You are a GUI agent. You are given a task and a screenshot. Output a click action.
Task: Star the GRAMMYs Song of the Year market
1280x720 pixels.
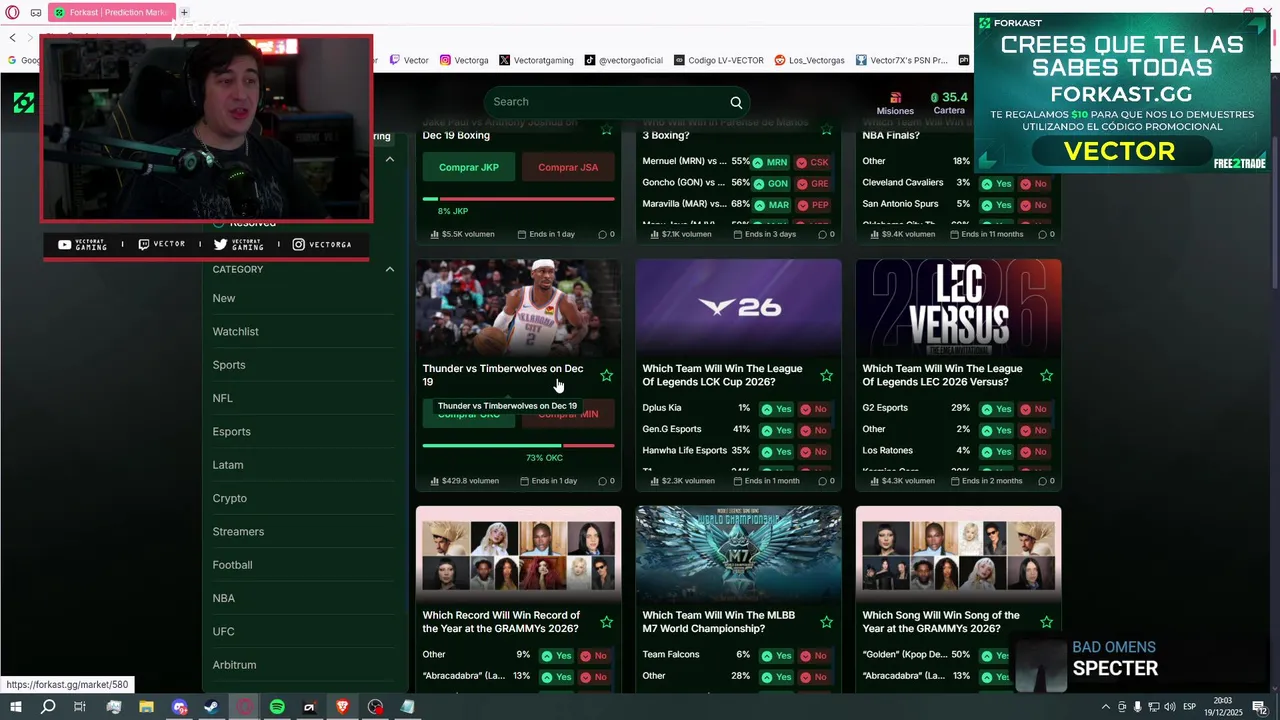pos(1047,622)
